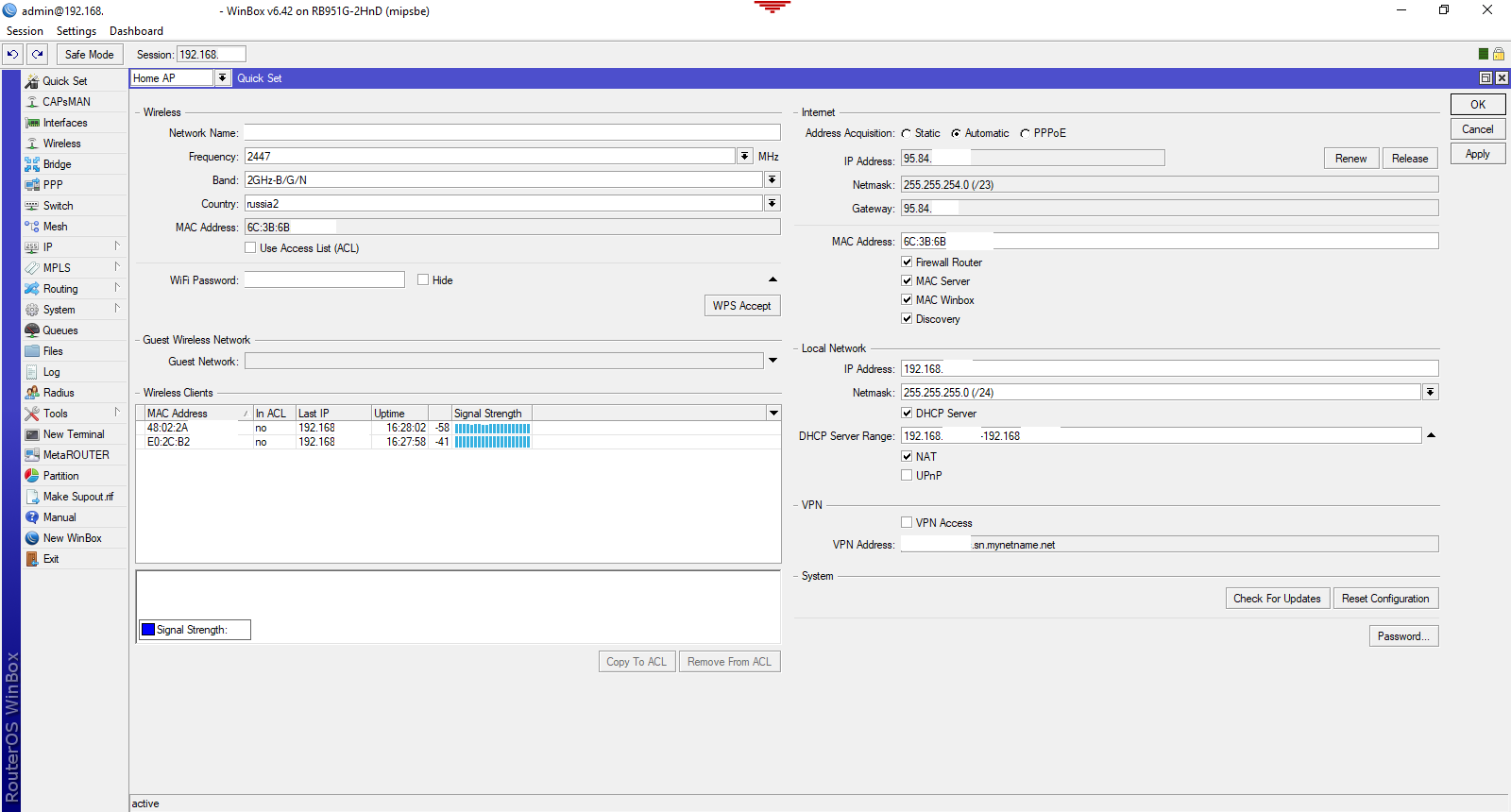Open Log sidebar icon

click(32, 372)
